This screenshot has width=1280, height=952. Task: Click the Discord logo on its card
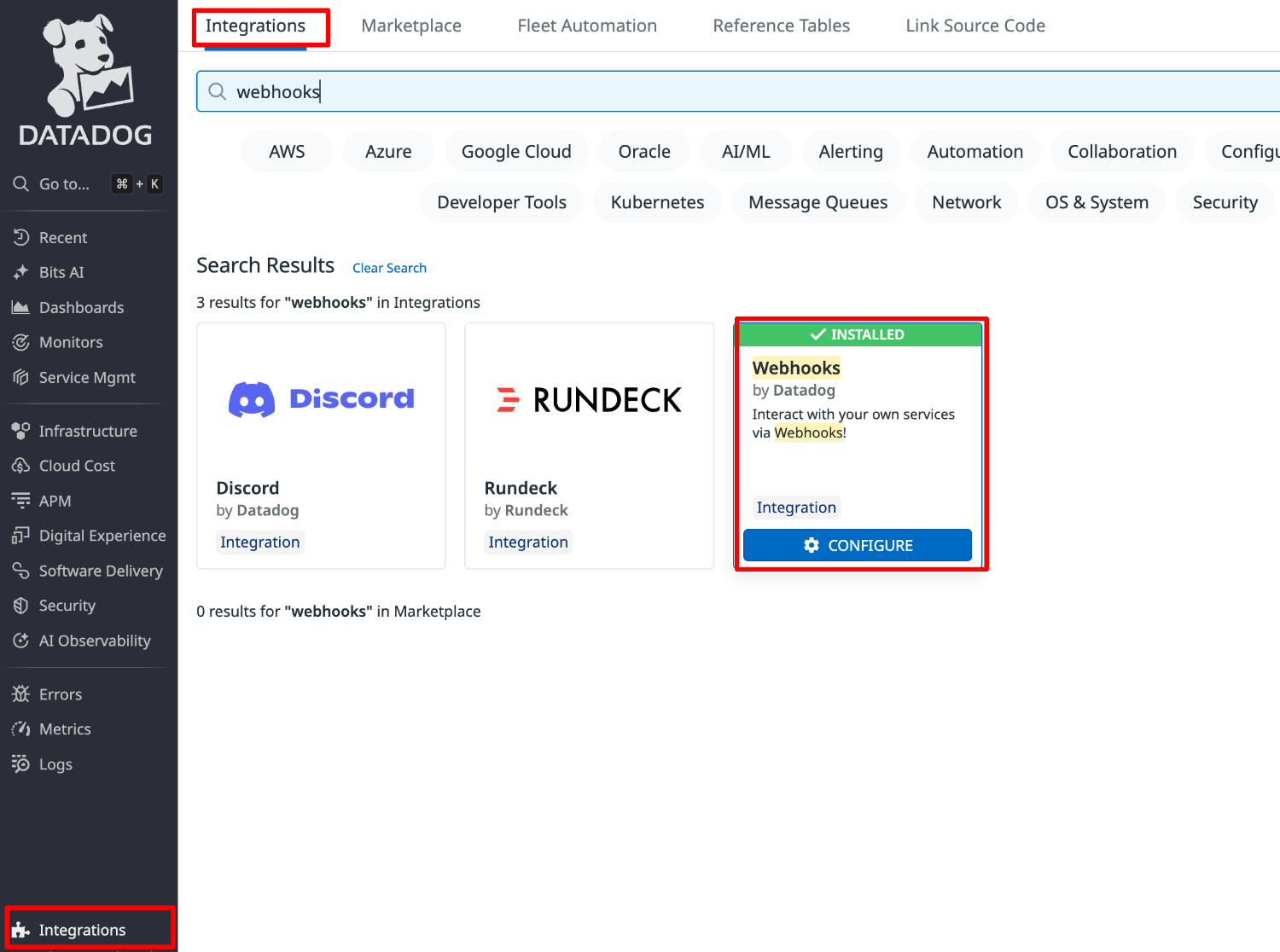click(x=322, y=399)
